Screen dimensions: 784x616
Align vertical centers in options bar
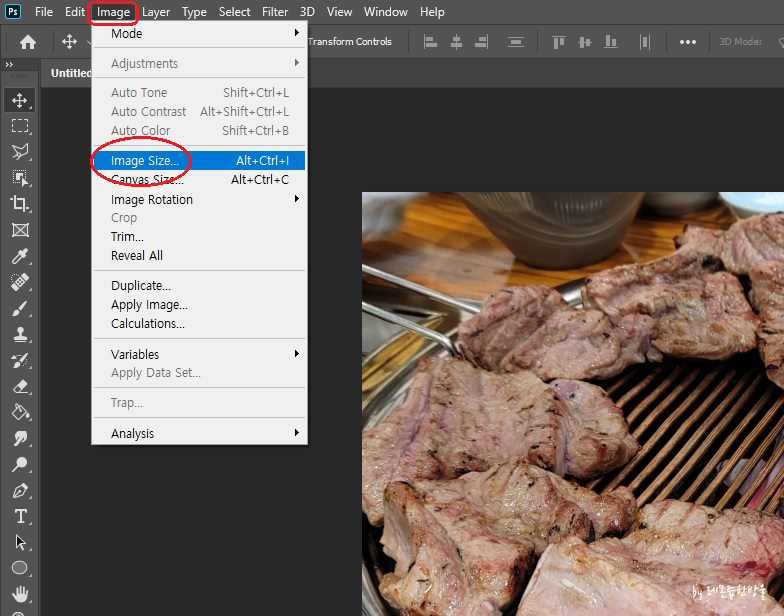(x=584, y=42)
